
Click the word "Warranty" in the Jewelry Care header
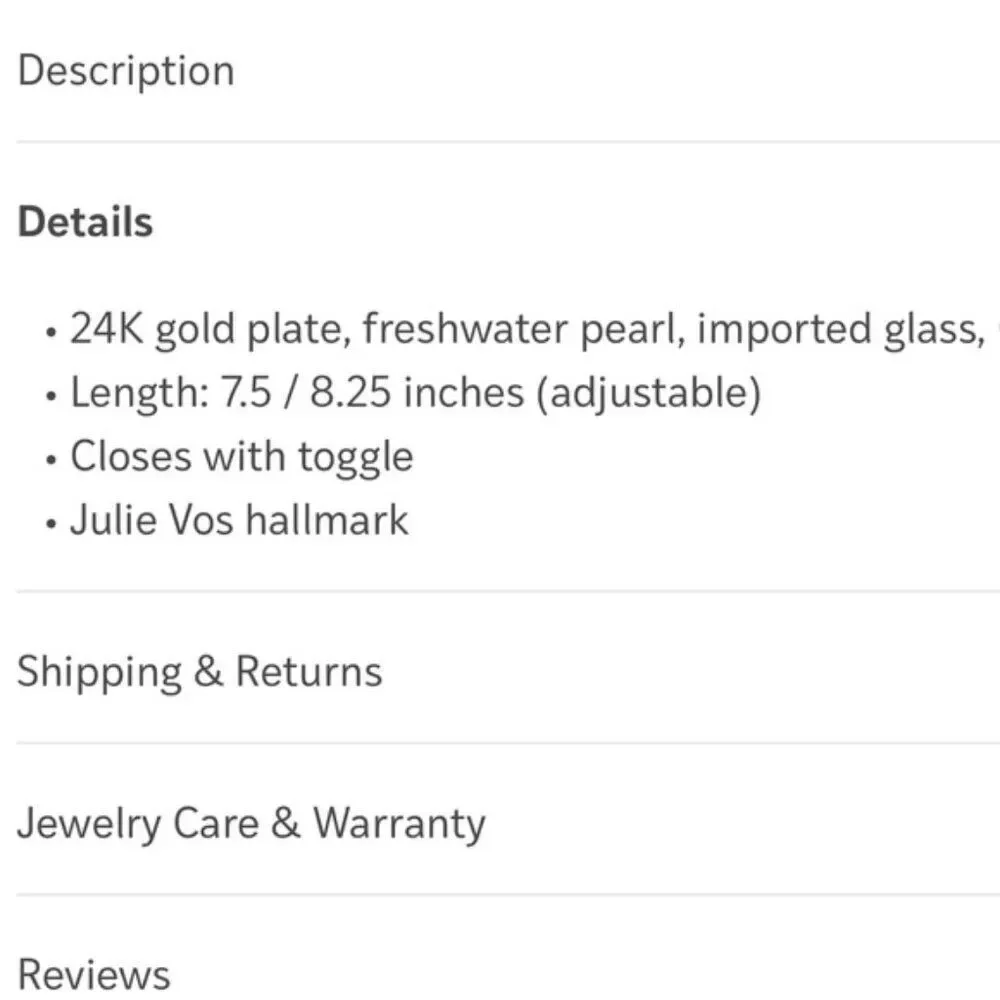click(x=399, y=823)
